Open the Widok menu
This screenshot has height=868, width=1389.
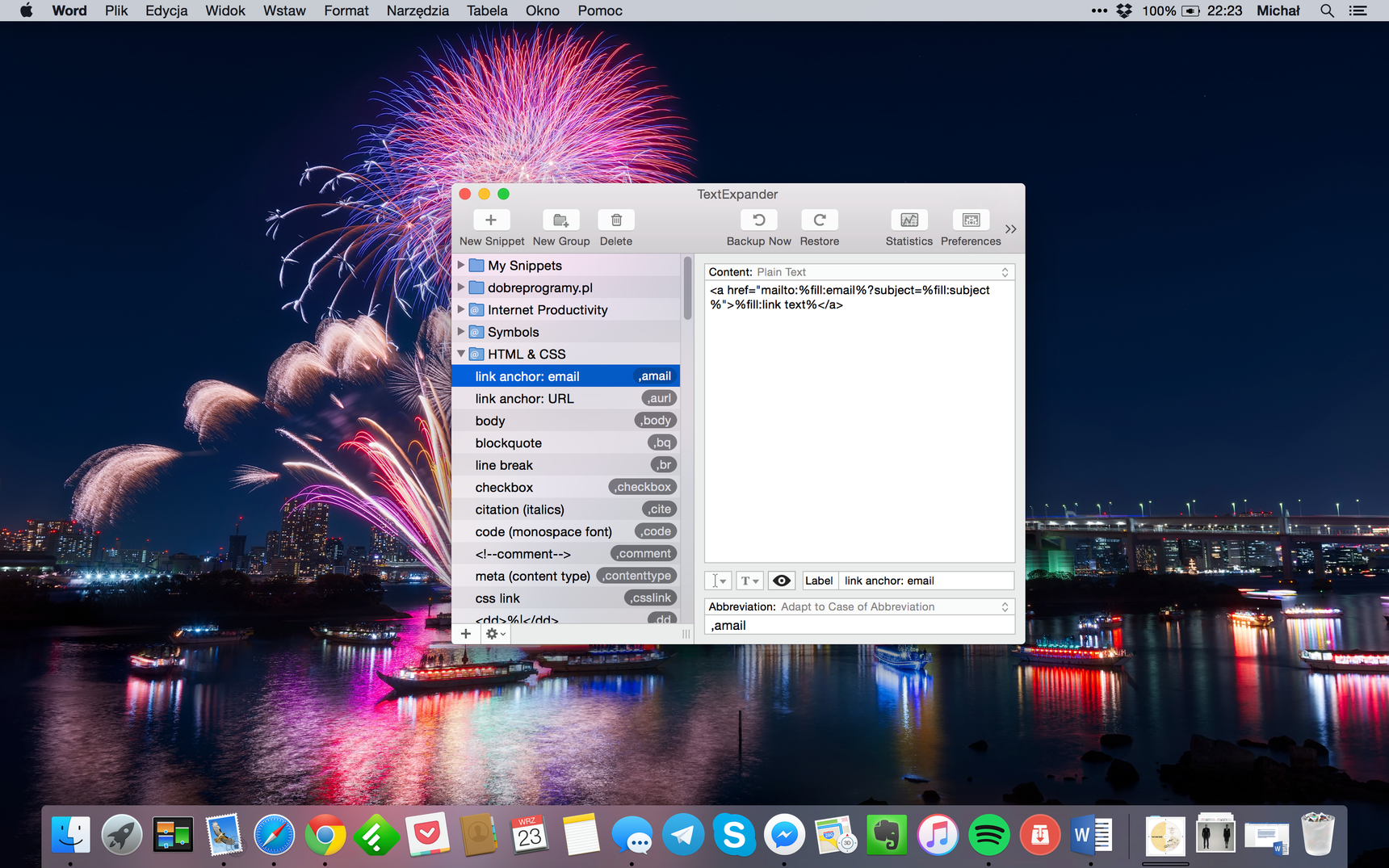(x=225, y=10)
